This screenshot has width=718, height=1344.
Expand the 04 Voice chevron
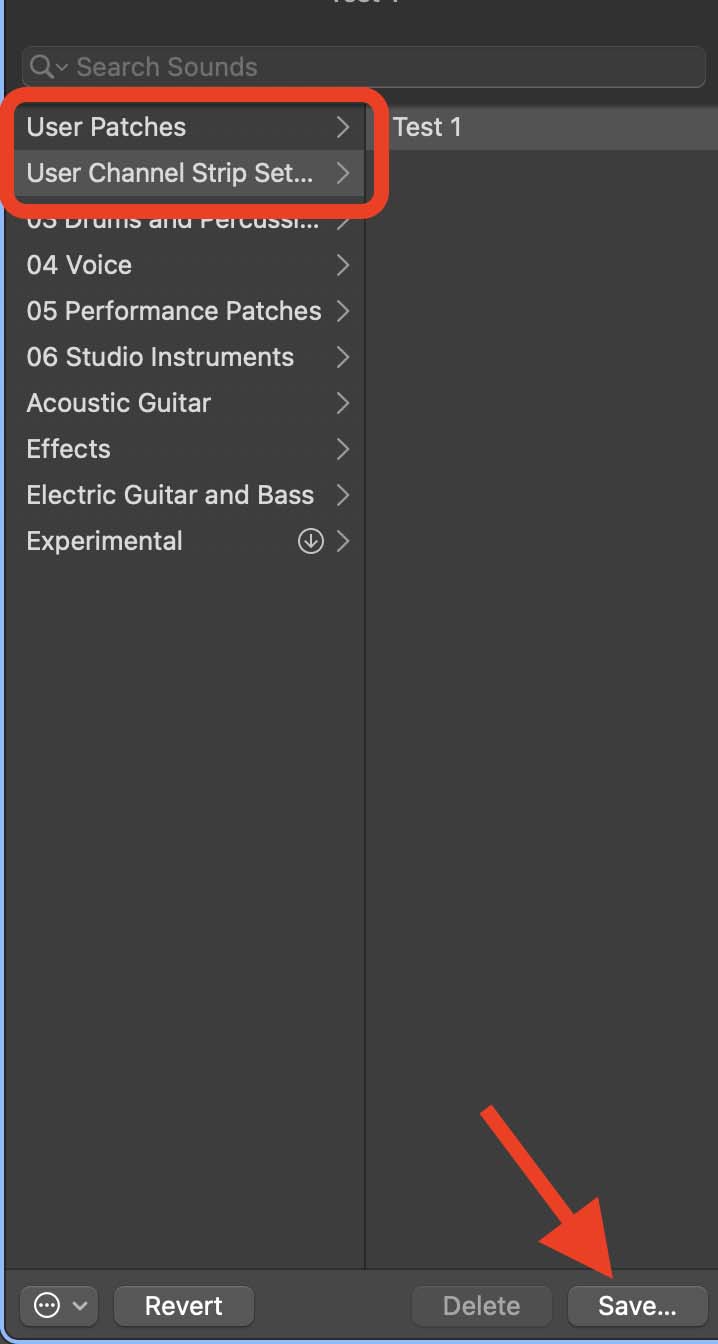click(343, 265)
